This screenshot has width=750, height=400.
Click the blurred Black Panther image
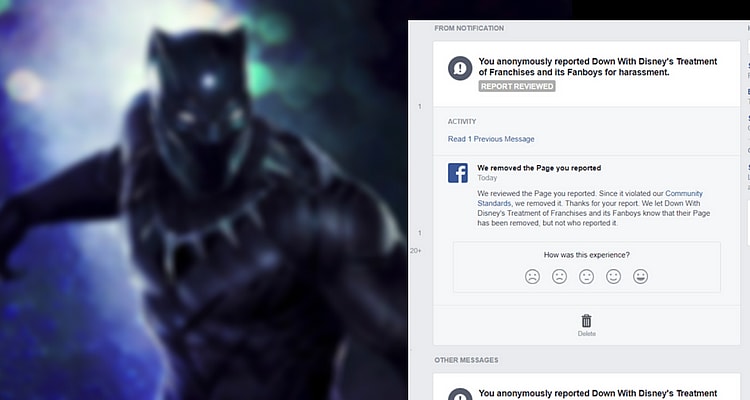click(x=200, y=200)
